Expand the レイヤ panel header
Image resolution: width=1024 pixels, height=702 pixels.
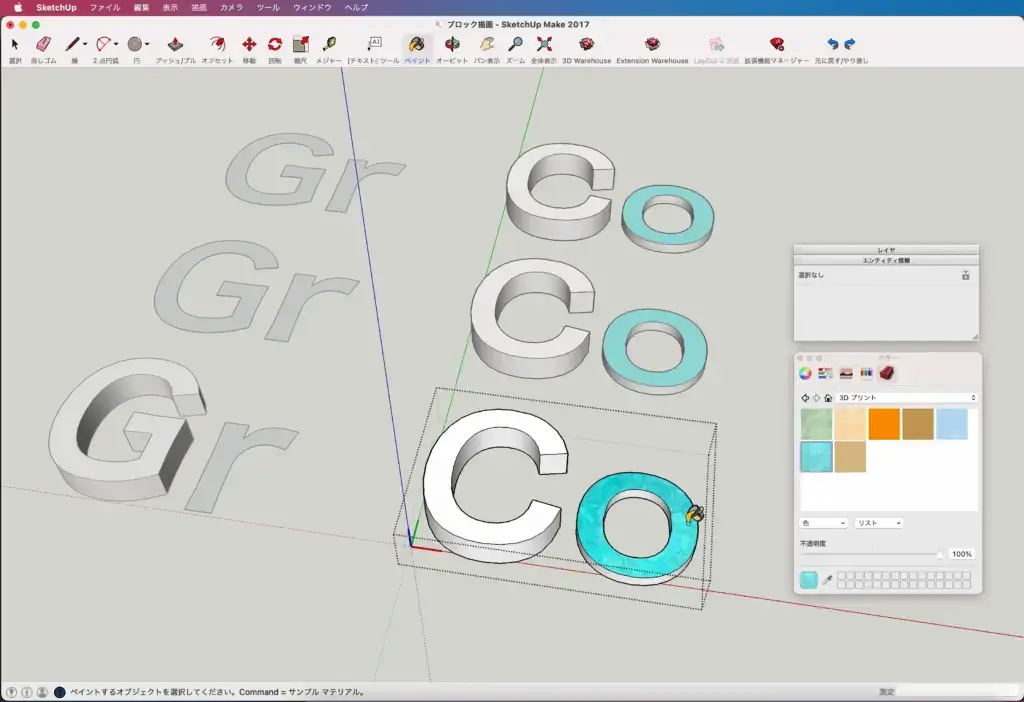886,250
